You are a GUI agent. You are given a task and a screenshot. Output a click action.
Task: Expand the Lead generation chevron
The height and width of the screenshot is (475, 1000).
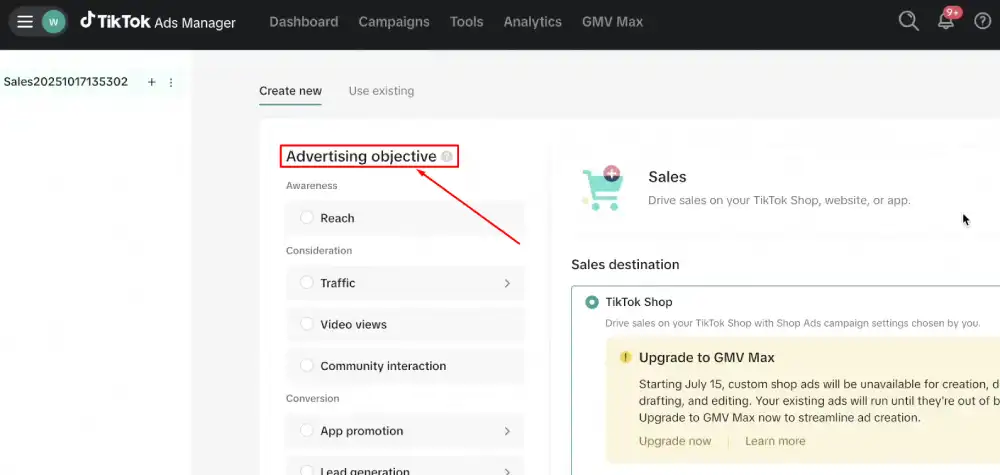(507, 471)
